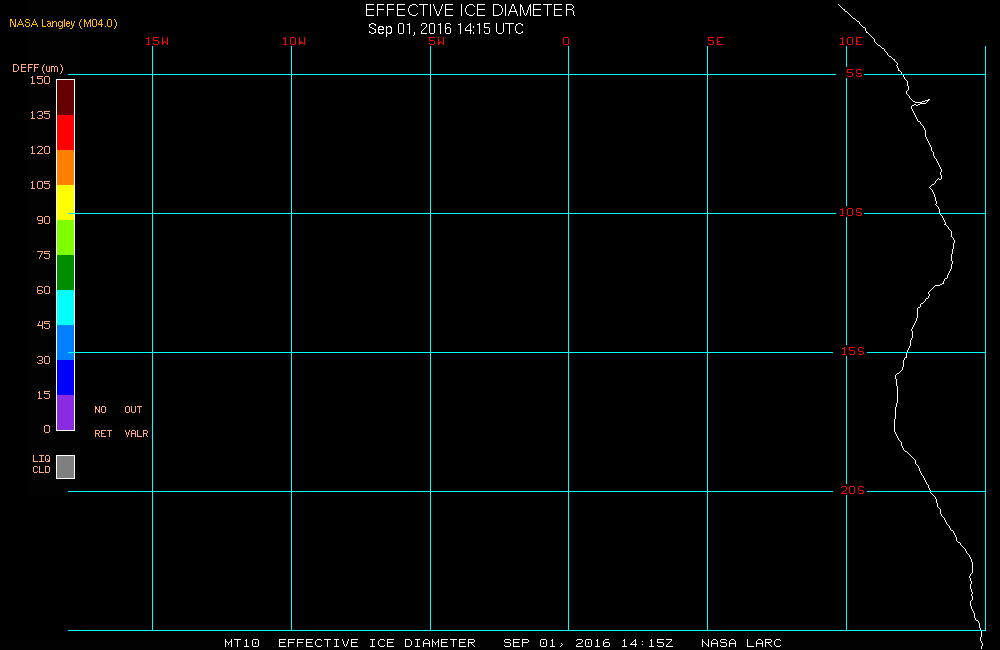Screen dimensions: 1000x650
Task: Click the OUT VALR legend label
Action: 136,422
